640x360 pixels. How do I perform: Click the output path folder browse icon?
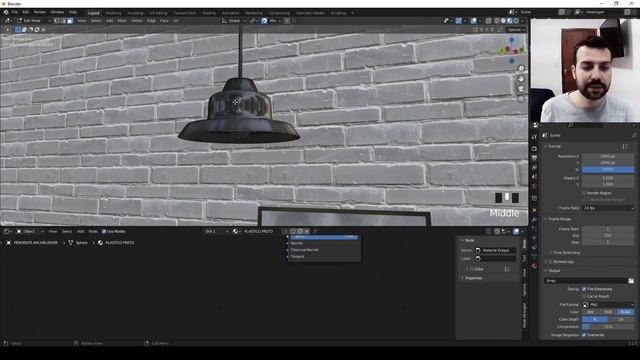pos(631,280)
